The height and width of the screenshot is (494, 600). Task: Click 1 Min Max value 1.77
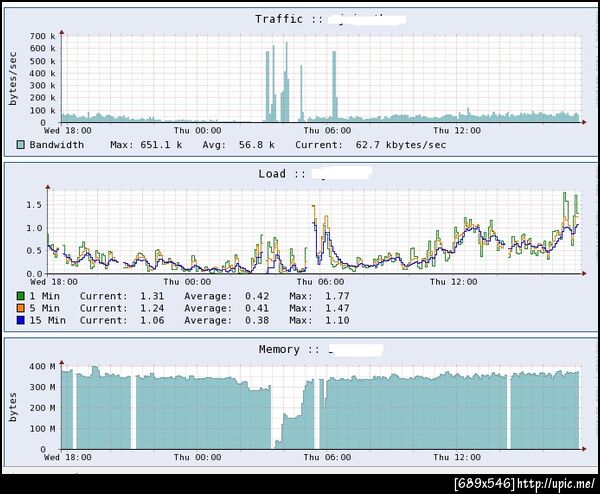(x=337, y=296)
